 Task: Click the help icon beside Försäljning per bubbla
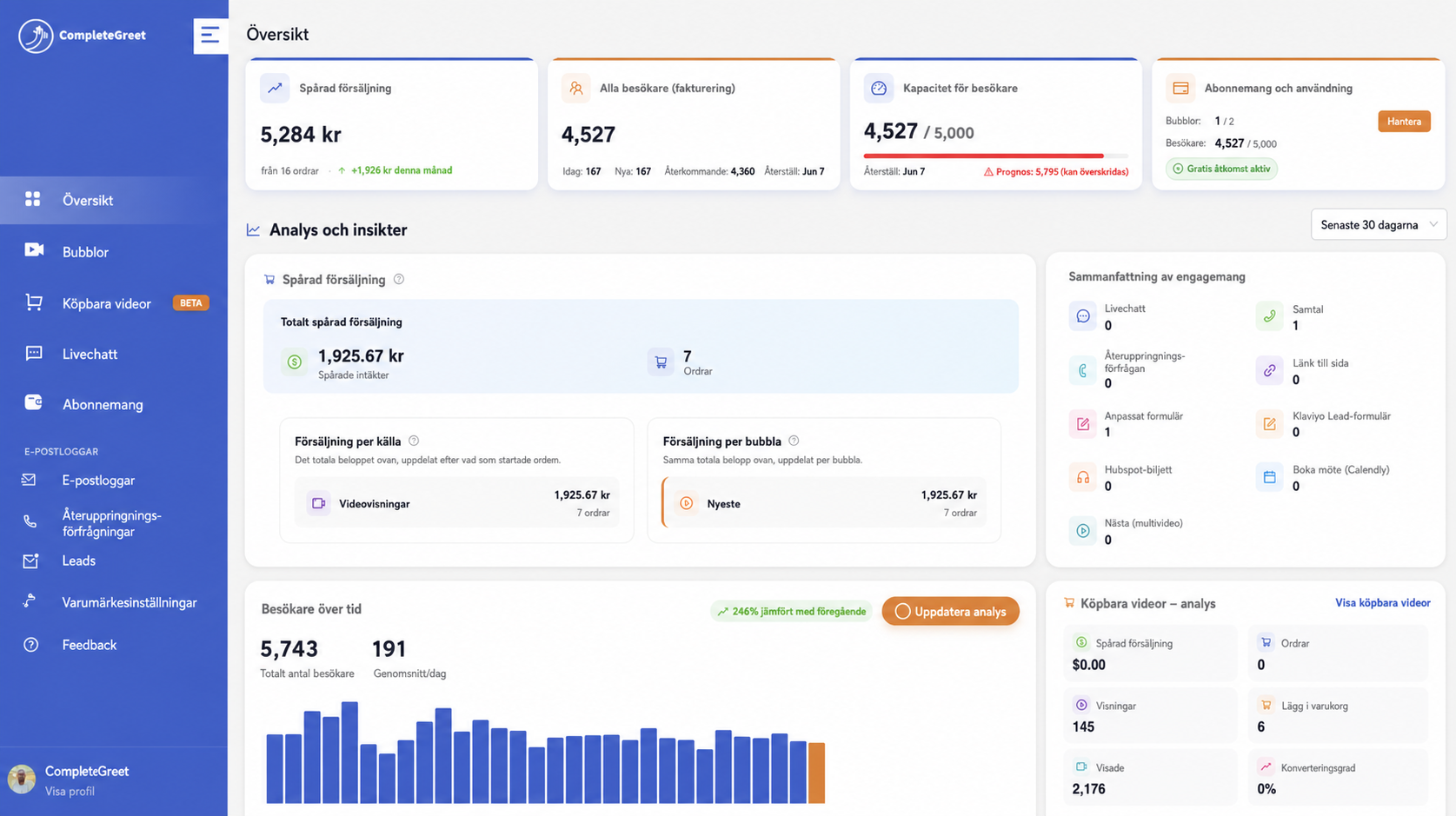pyautogui.click(x=794, y=441)
